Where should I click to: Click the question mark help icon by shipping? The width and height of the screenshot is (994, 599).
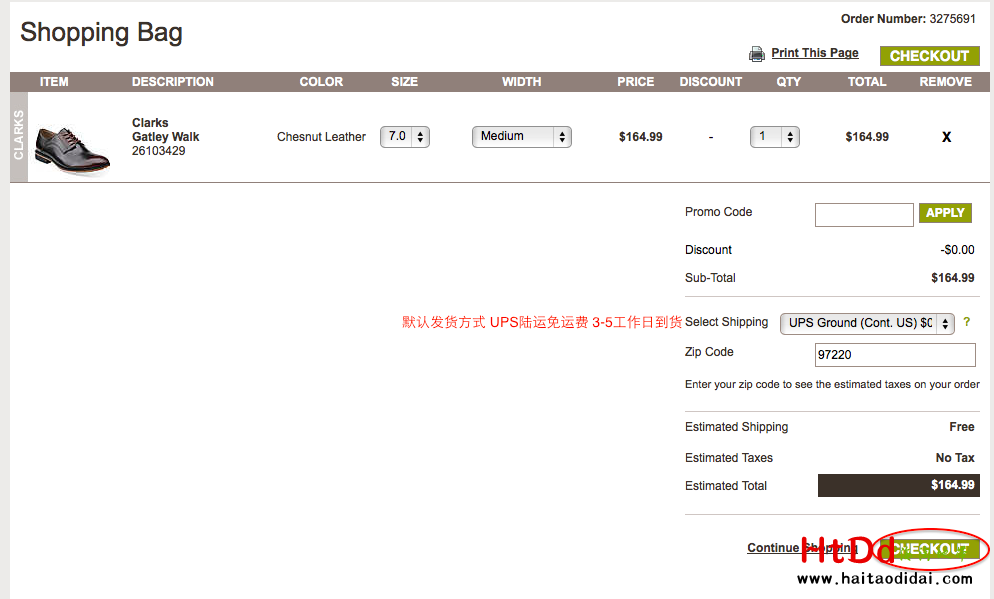[966, 322]
